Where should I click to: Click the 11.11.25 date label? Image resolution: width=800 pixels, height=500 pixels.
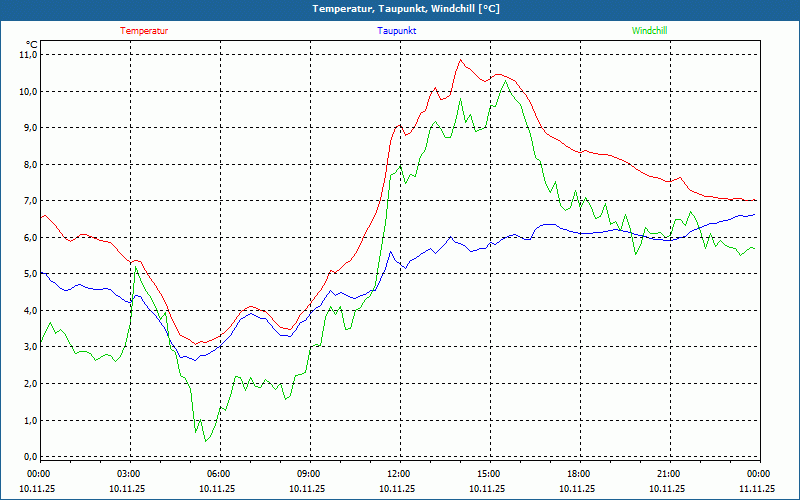pyautogui.click(x=756, y=489)
